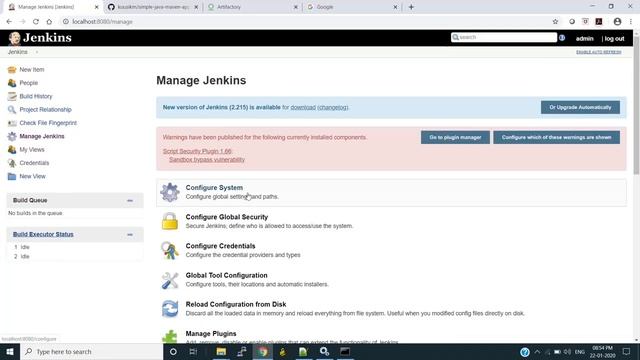Open the Jenkins breadcrumb dropdown arrow
This screenshot has width=640, height=360.
pyautogui.click(x=37, y=52)
